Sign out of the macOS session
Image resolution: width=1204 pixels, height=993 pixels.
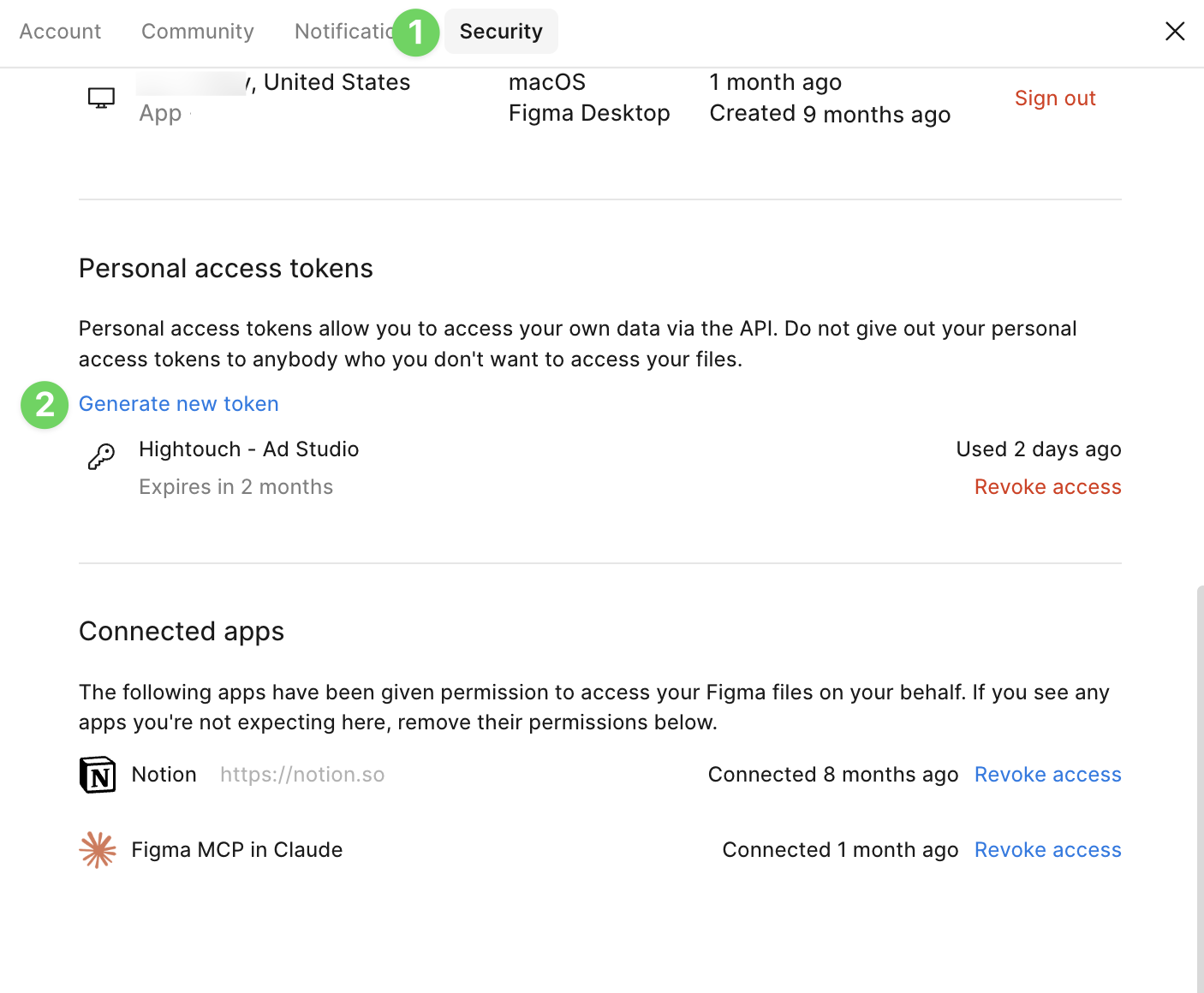1055,98
